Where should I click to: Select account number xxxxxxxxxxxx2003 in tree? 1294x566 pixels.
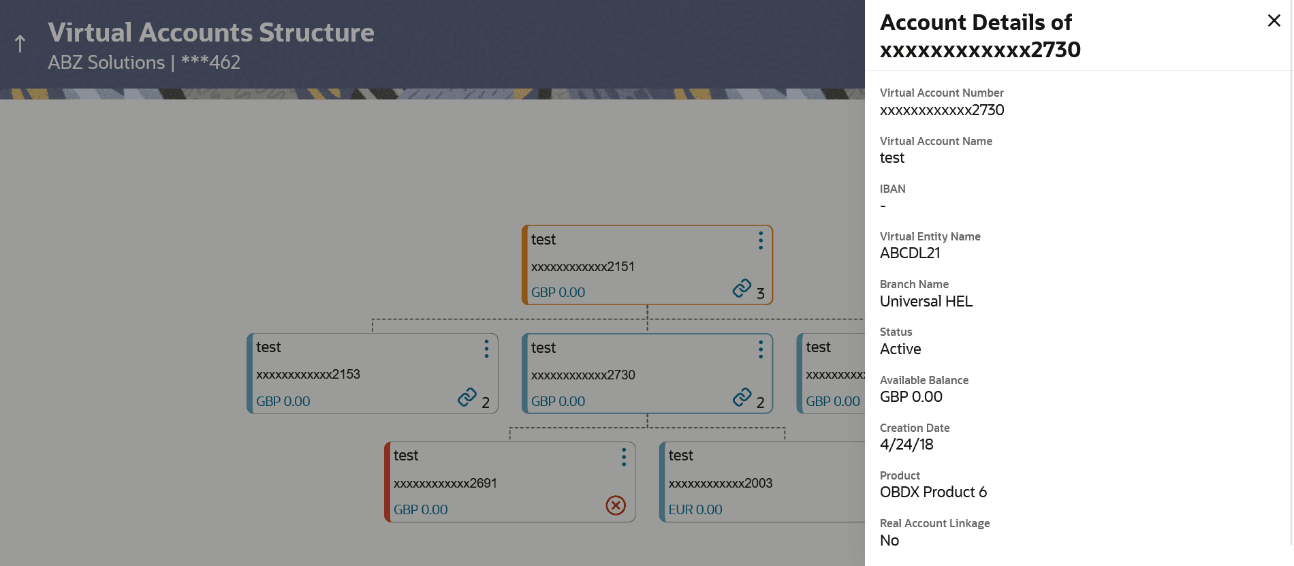pyautogui.click(x=720, y=483)
